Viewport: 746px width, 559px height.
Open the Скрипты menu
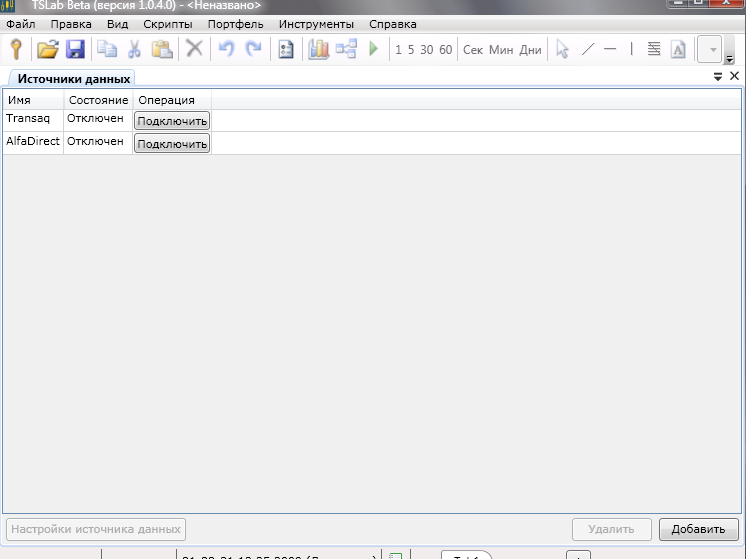click(x=167, y=24)
